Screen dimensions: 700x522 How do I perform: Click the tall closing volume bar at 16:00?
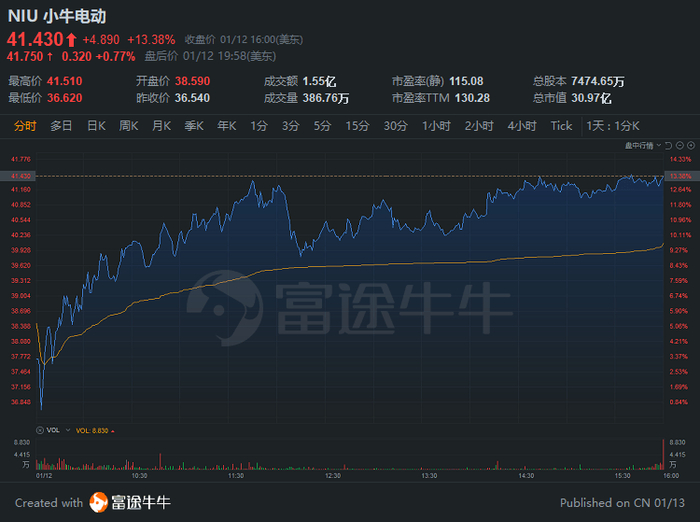pos(663,455)
